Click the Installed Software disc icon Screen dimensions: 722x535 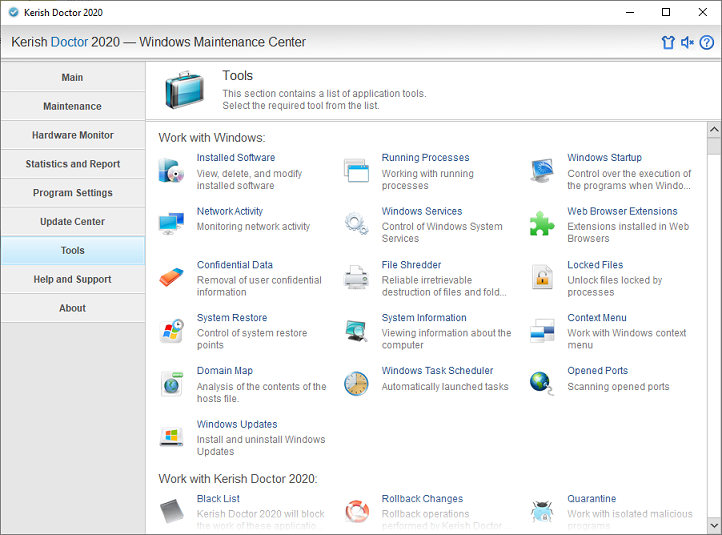point(171,171)
